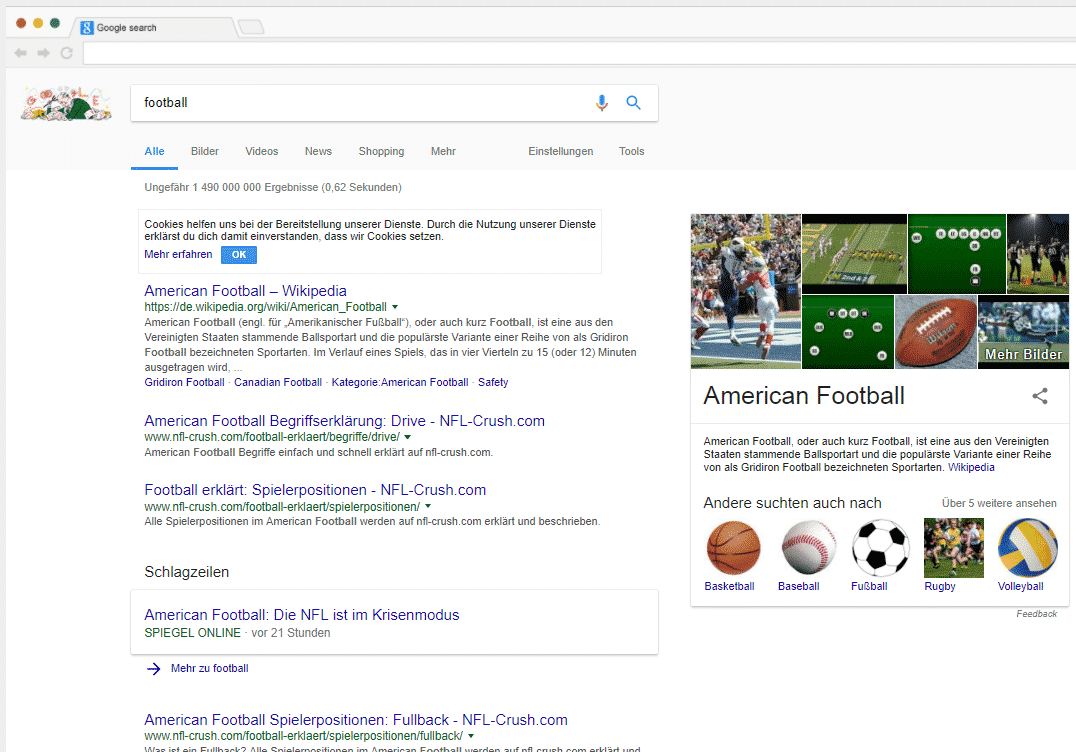Expand dropdown arrow next to fullback/ URL
This screenshot has width=1076, height=752.
[x=471, y=736]
